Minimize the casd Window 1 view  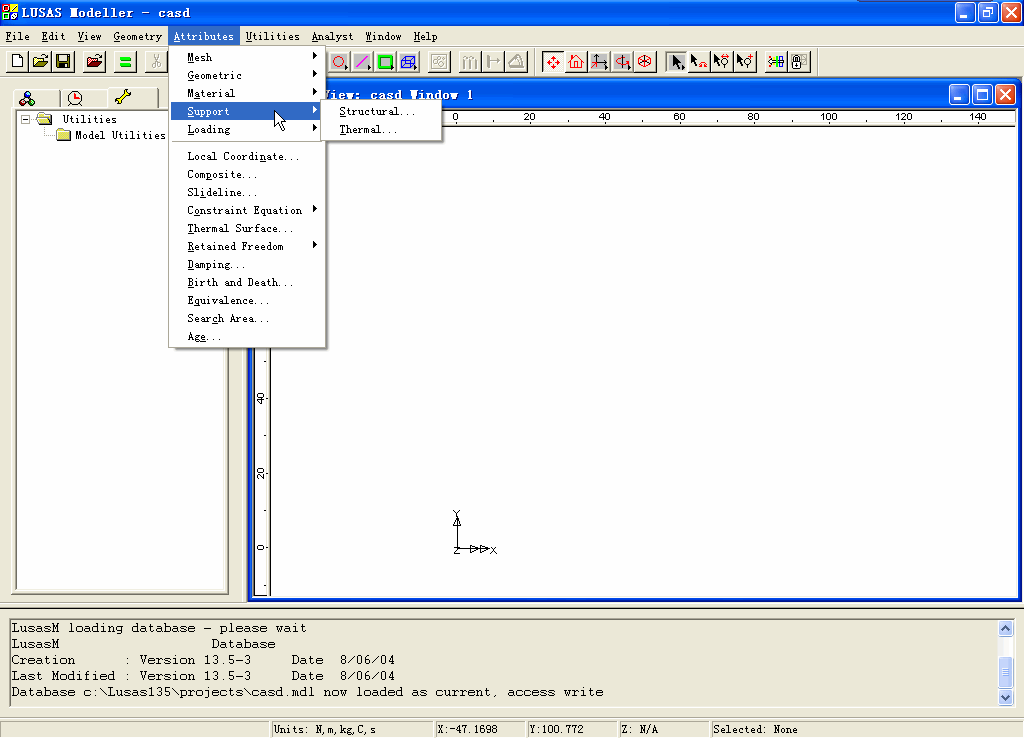(x=959, y=95)
